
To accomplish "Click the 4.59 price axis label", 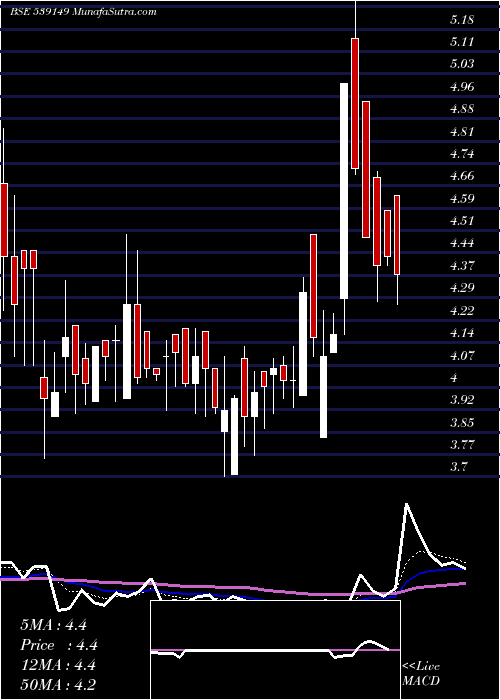I will pyautogui.click(x=462, y=199).
